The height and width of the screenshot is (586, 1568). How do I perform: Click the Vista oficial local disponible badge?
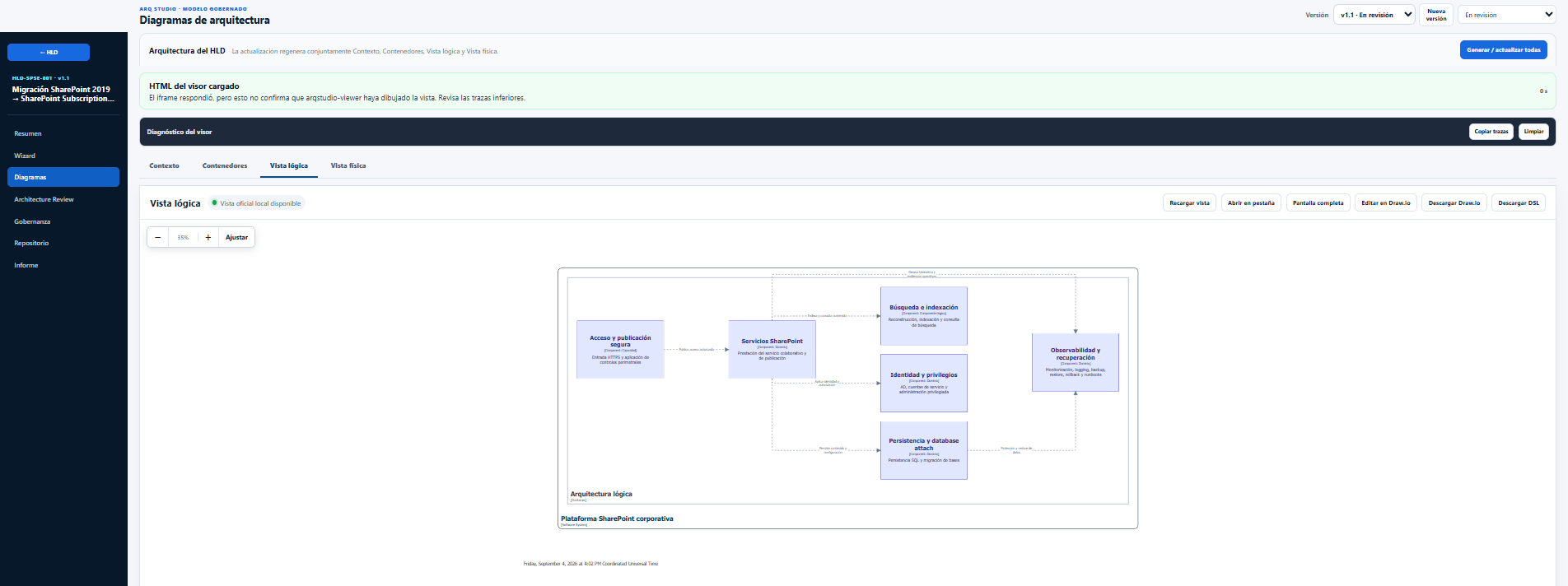[257, 203]
